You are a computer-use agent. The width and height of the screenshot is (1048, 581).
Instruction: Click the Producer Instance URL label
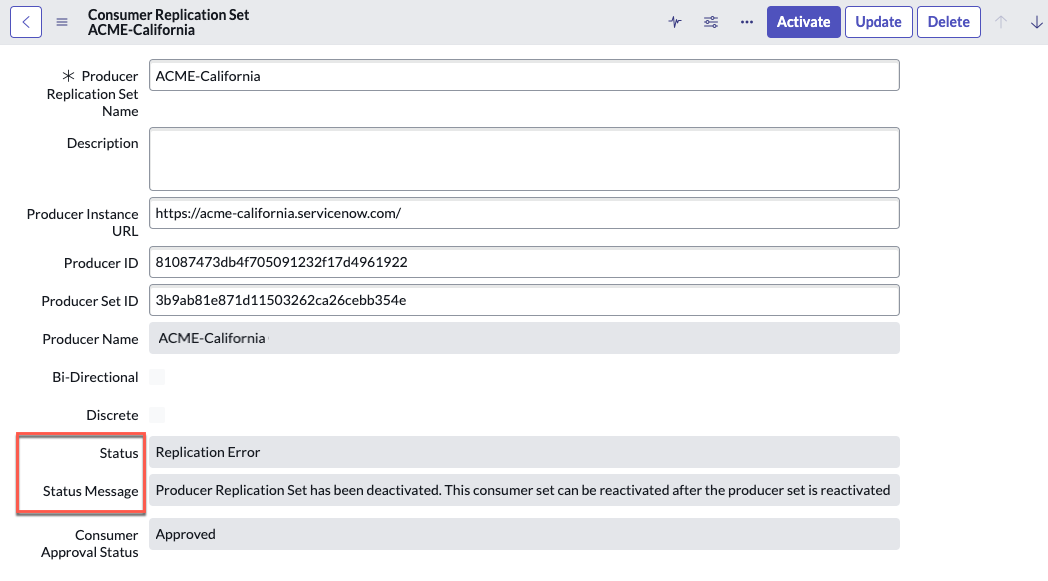pyautogui.click(x=82, y=223)
